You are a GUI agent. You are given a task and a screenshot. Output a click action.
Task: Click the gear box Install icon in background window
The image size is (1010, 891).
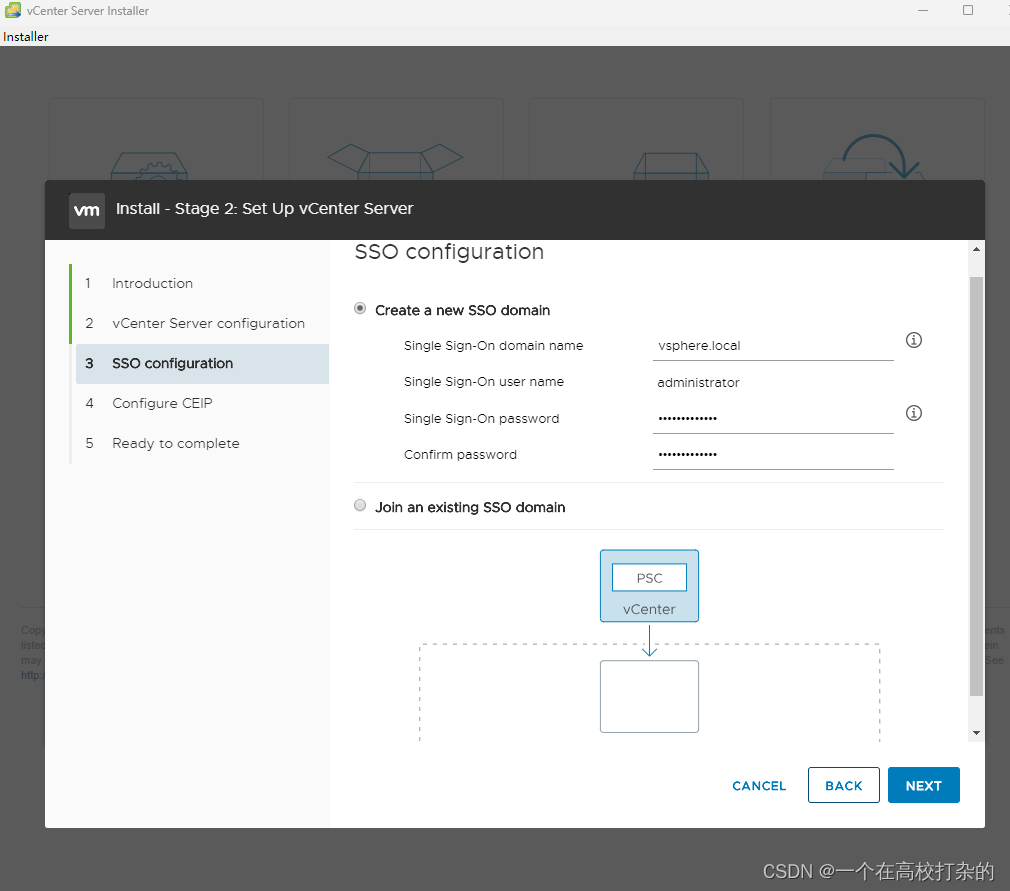tap(149, 166)
